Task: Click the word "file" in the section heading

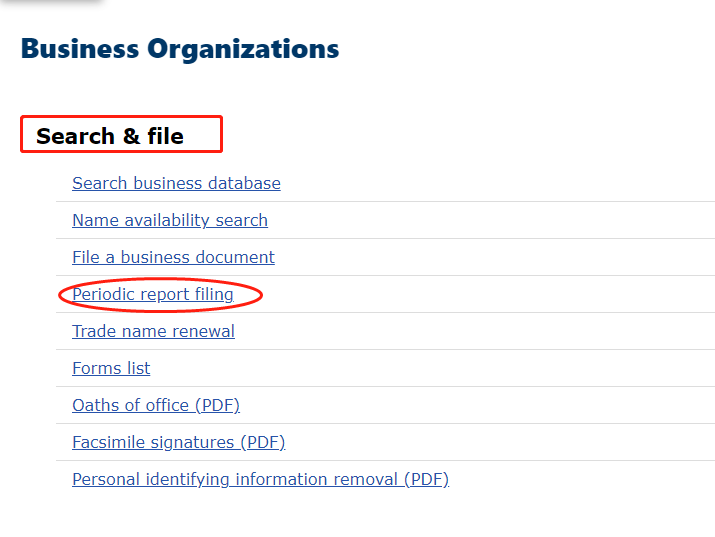Action: (166, 136)
